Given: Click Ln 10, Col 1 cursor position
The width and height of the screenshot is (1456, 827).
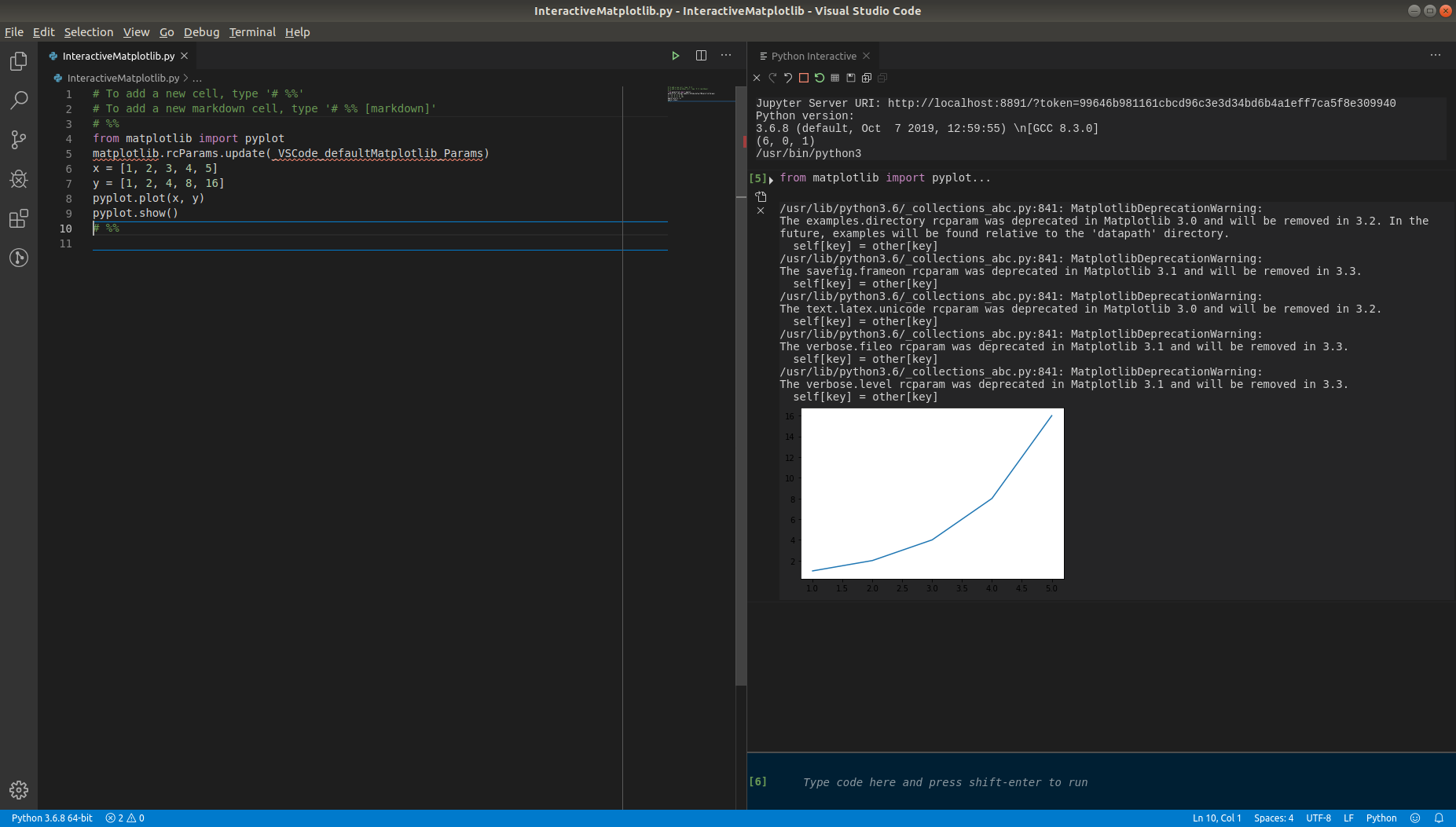Looking at the screenshot, I should click(x=1216, y=818).
